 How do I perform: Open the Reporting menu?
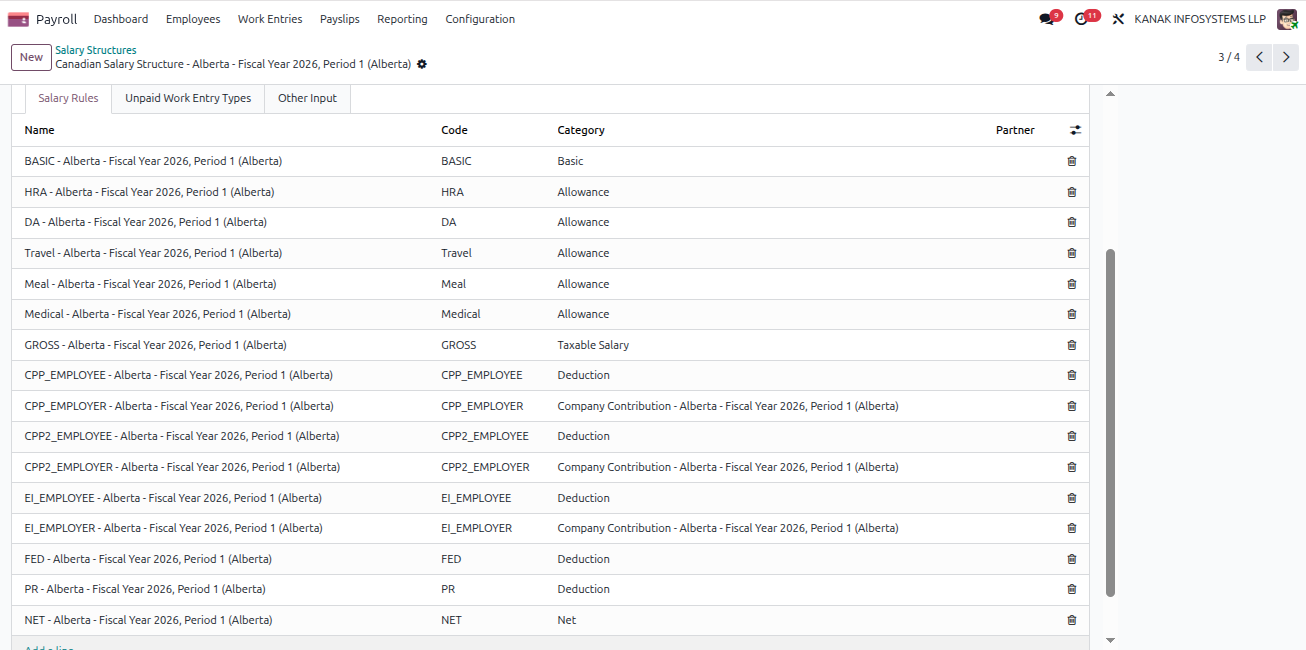click(x=403, y=19)
